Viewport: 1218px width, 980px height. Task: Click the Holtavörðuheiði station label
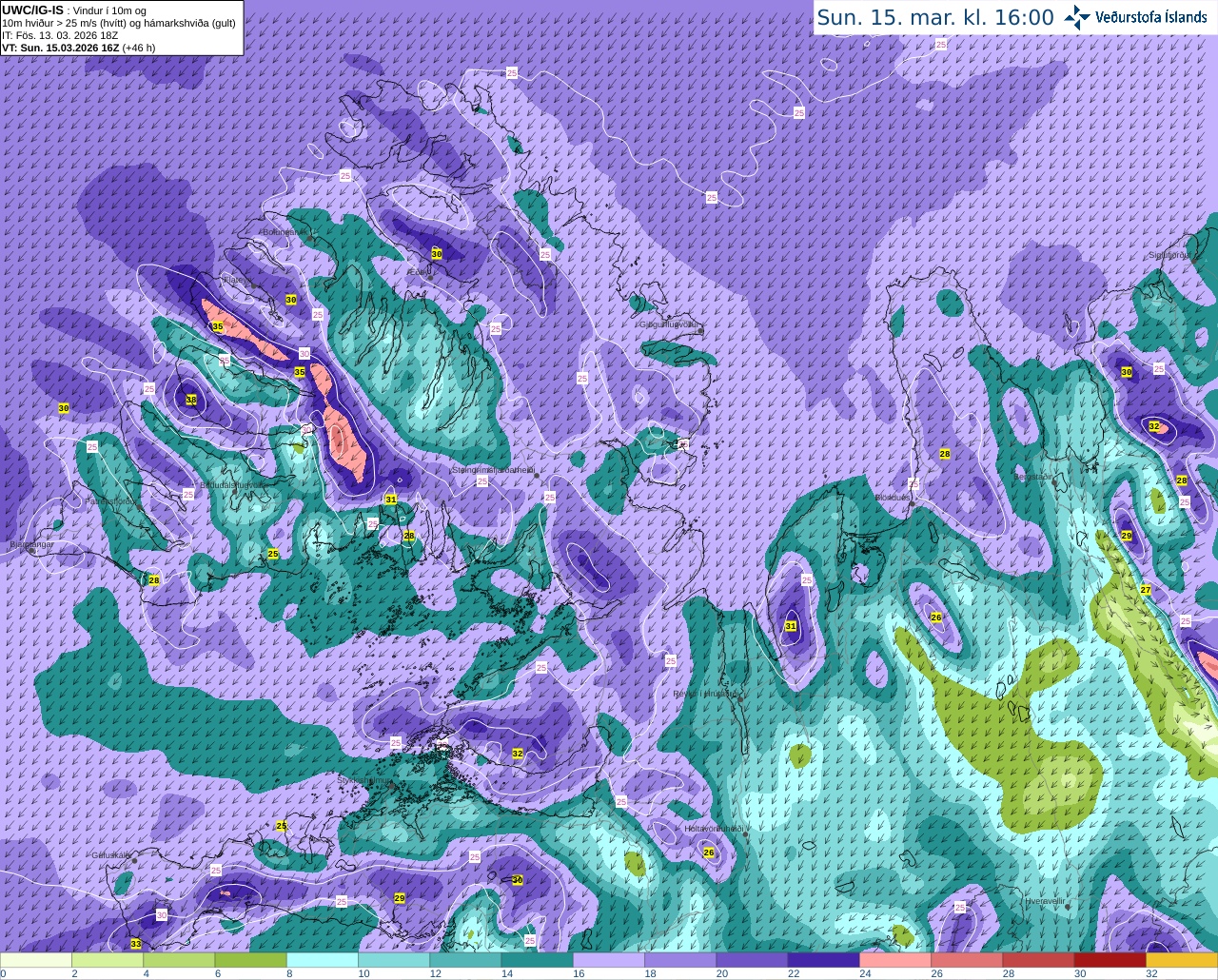pos(714,829)
